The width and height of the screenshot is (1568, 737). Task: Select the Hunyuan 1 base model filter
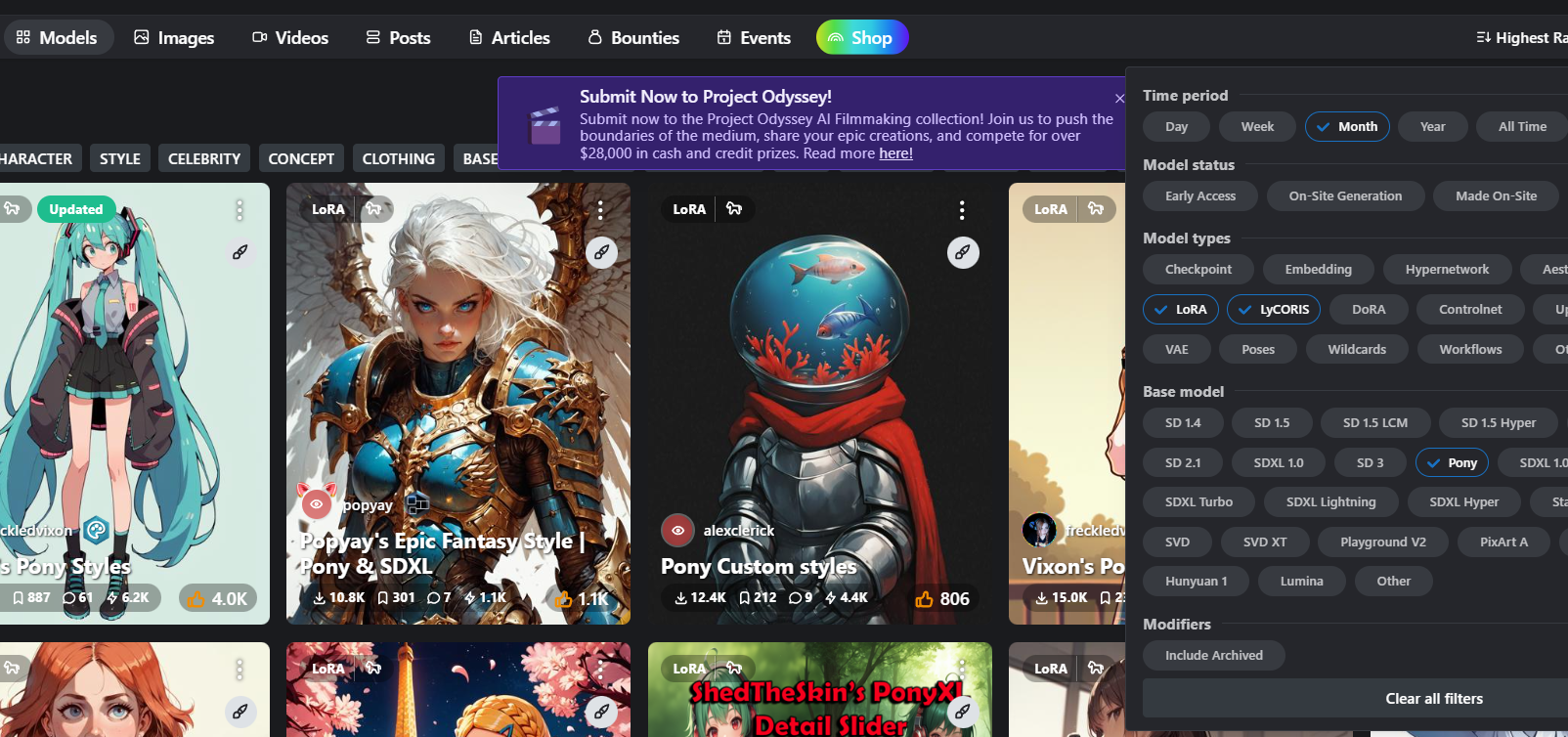pos(1196,581)
